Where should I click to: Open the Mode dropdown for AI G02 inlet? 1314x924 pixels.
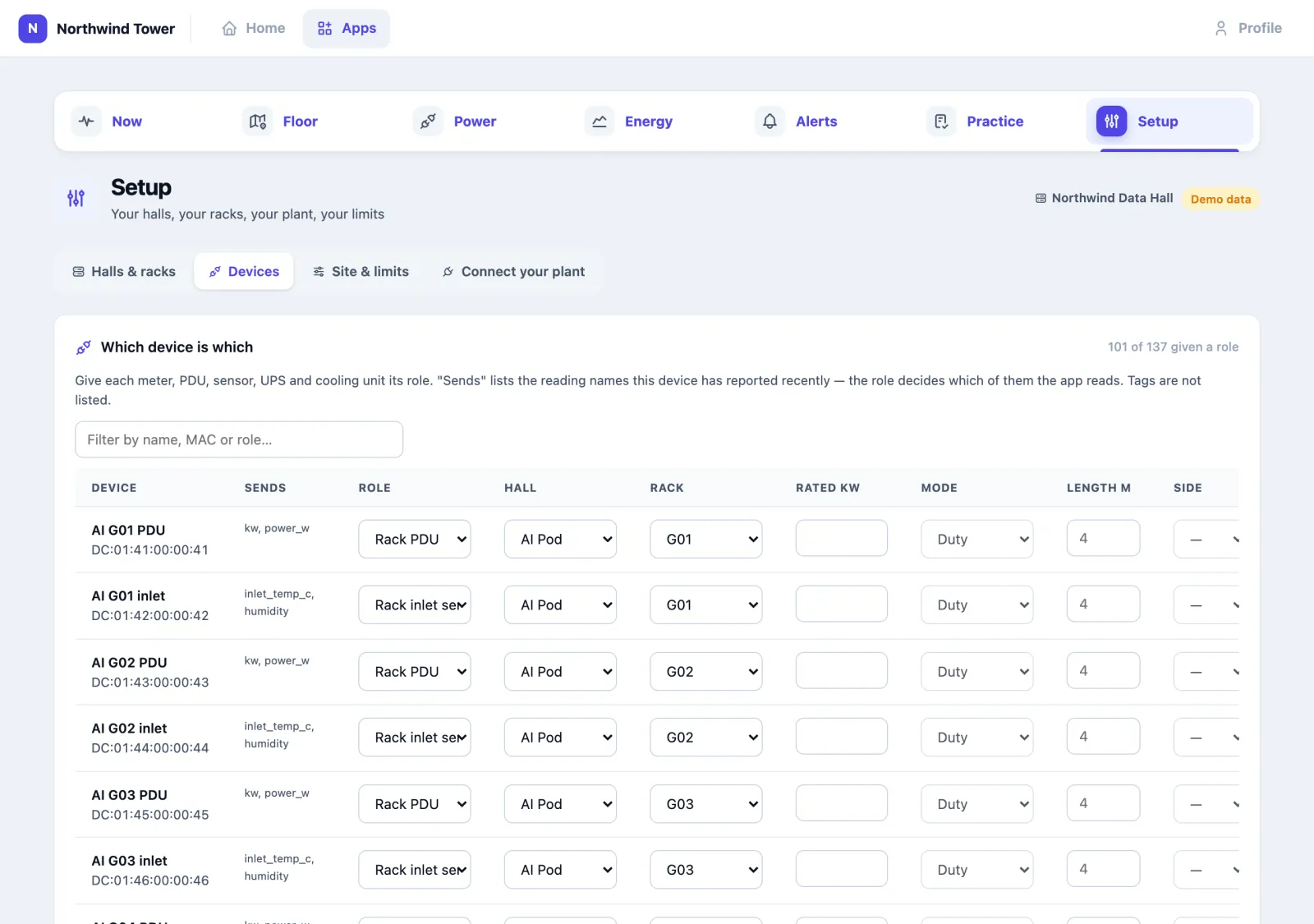coord(977,738)
